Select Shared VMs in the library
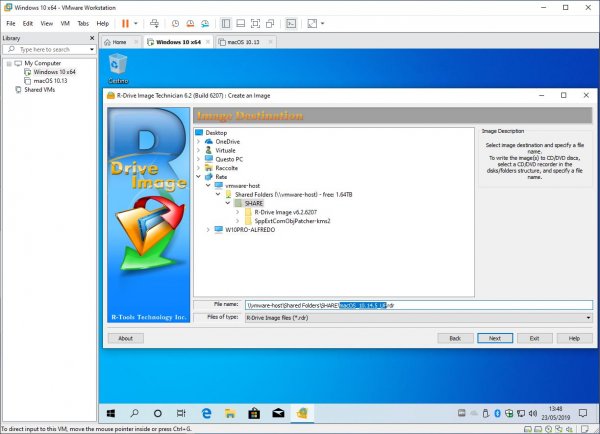Screen dimensions: 600x434 [x=39, y=90]
